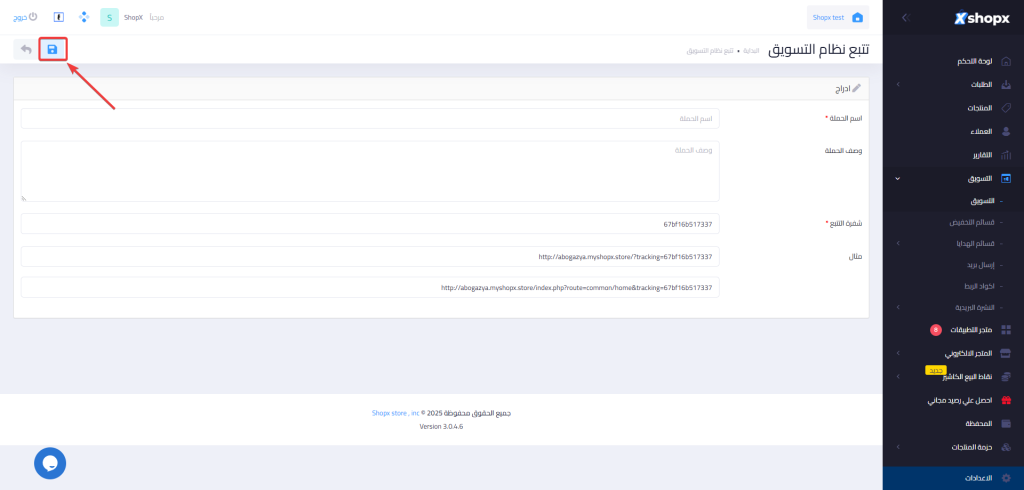Viewport: 1024px width, 490px height.
Task: Open the chat support bubble
Action: click(50, 462)
